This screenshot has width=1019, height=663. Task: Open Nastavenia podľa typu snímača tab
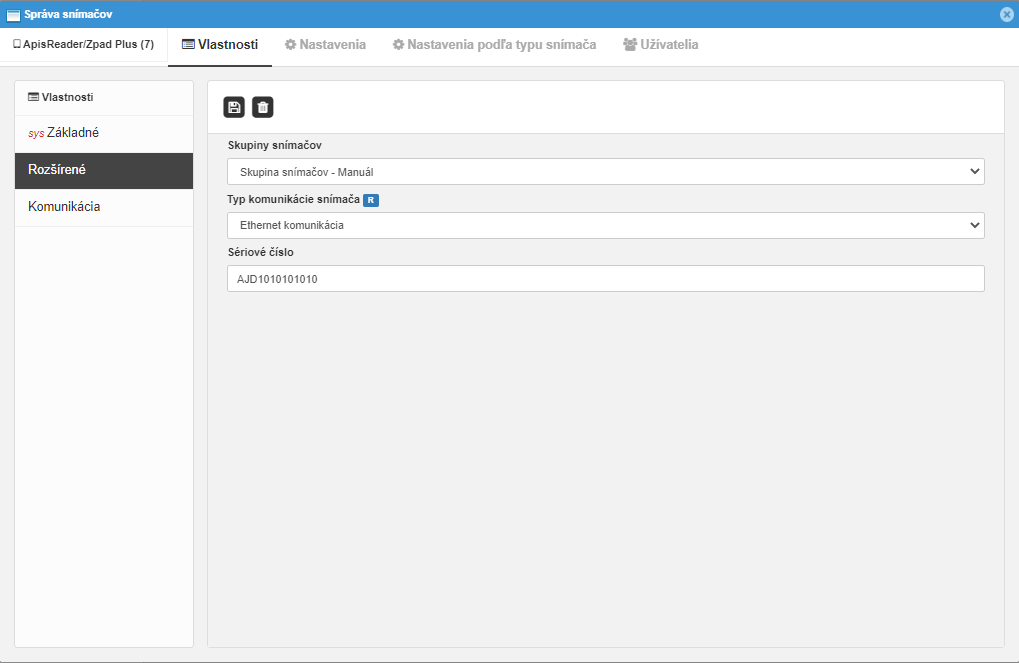point(495,45)
